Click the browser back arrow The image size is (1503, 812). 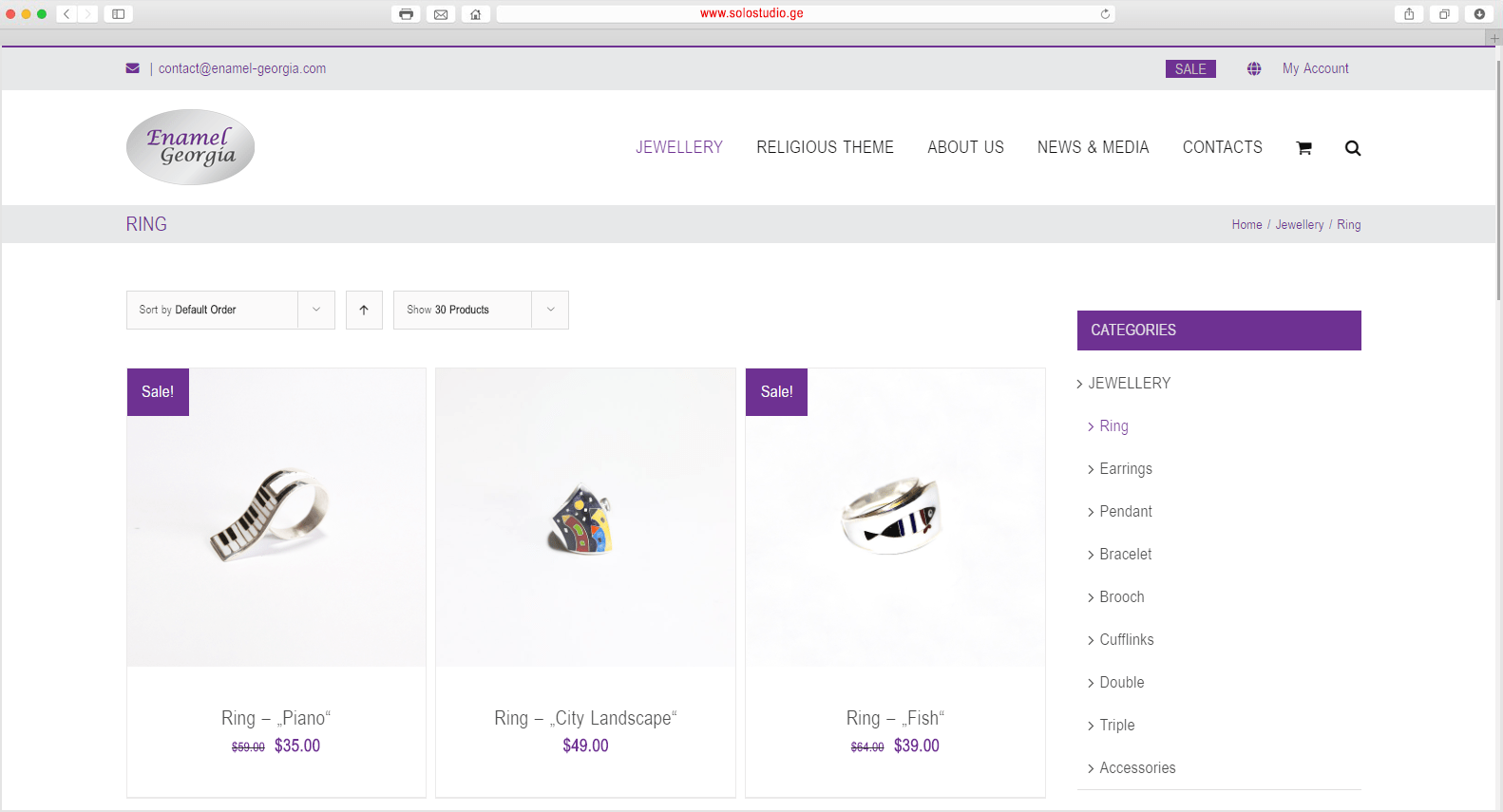tap(67, 14)
